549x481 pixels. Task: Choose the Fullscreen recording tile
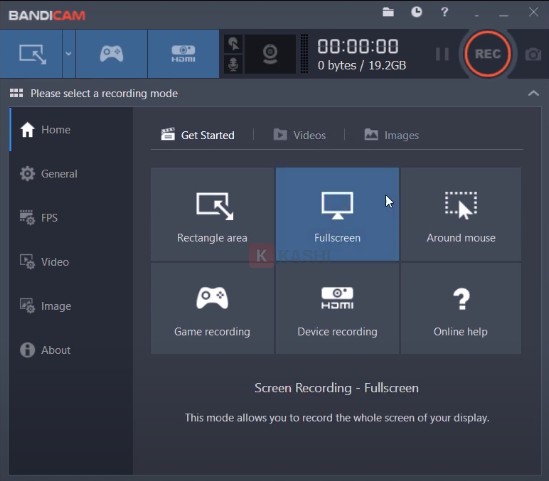click(x=337, y=214)
